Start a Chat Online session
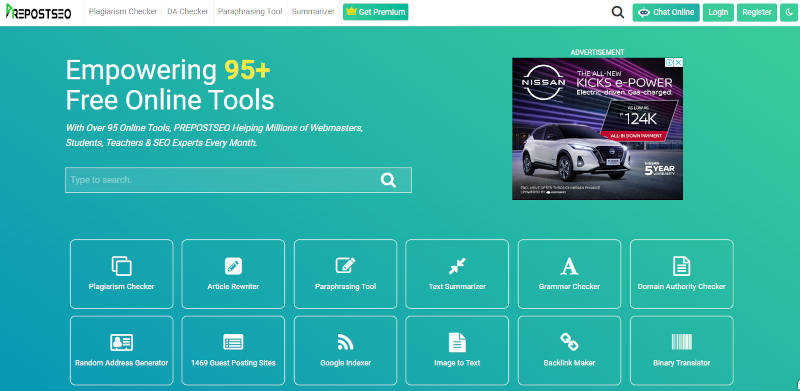This screenshot has height=391, width=800. pos(666,12)
